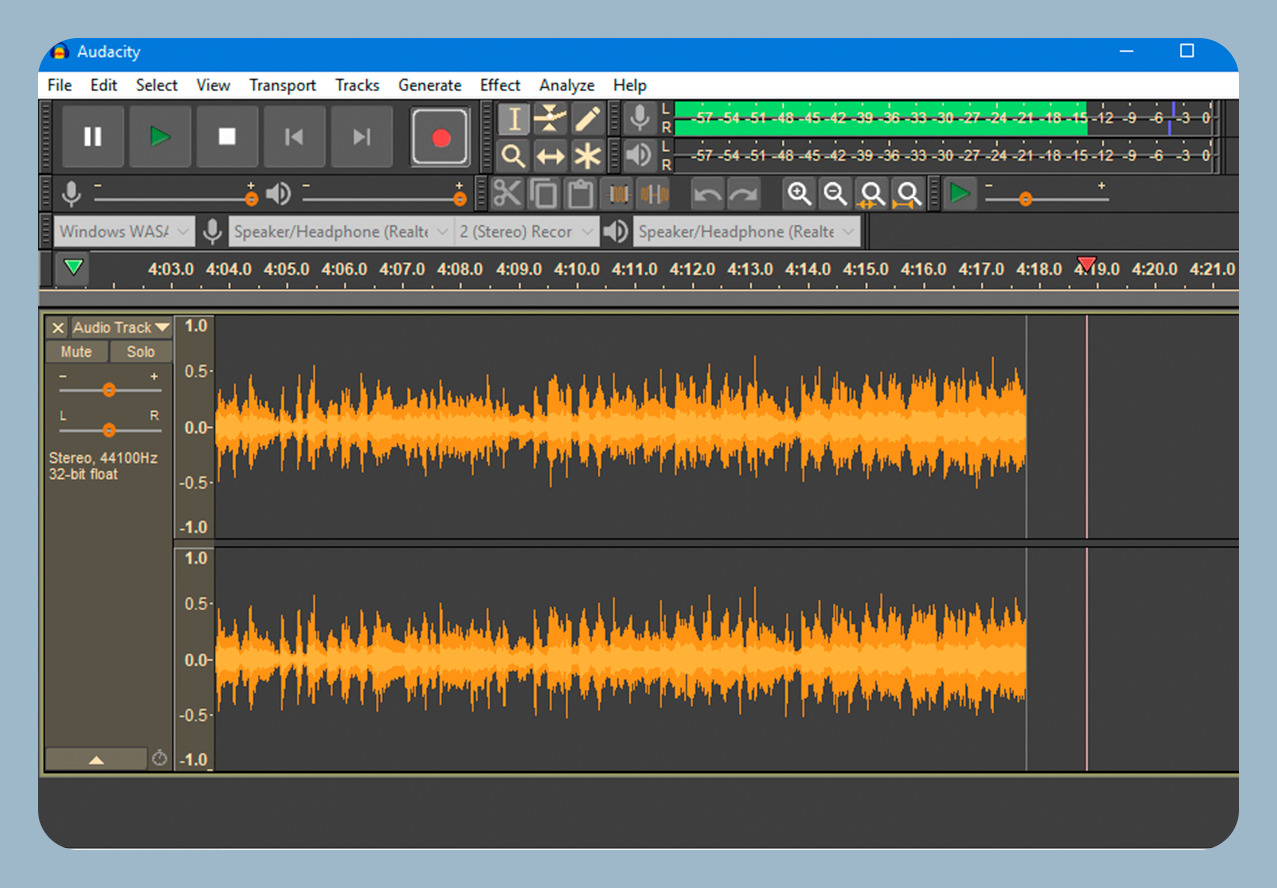Open the Transport menu
This screenshot has width=1277, height=888.
tap(283, 85)
